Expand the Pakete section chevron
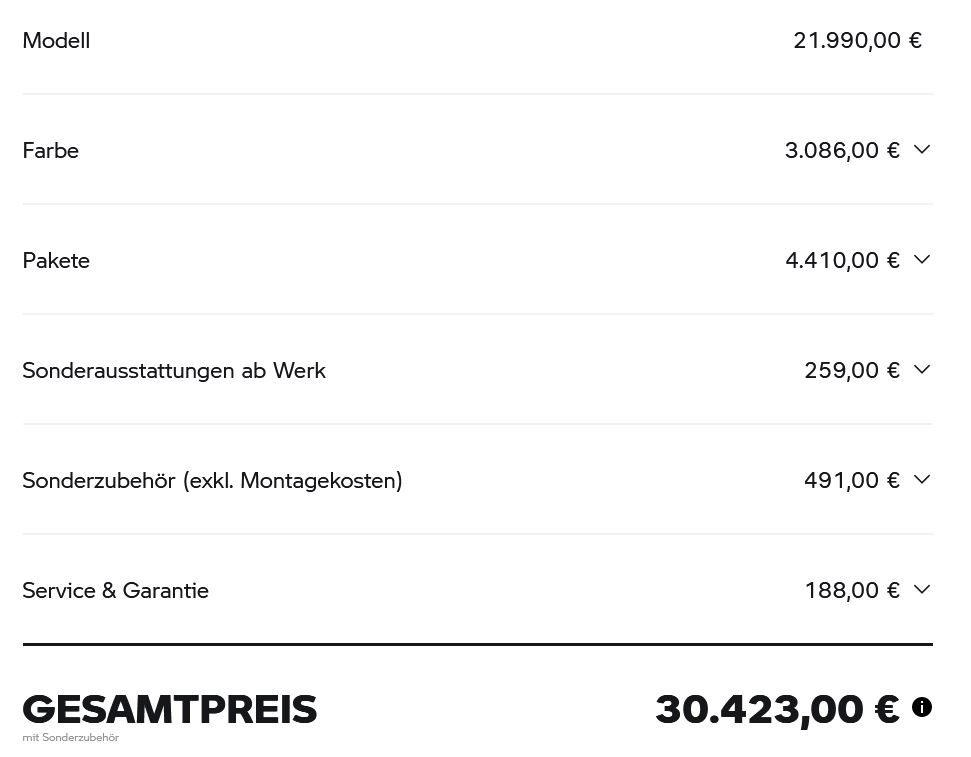Image resolution: width=971 pixels, height=757 pixels. point(921,260)
